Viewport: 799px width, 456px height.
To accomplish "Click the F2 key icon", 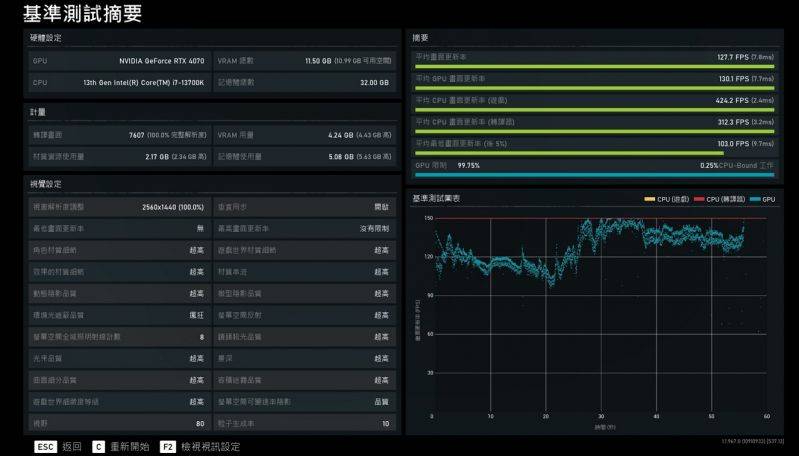I will [169, 446].
